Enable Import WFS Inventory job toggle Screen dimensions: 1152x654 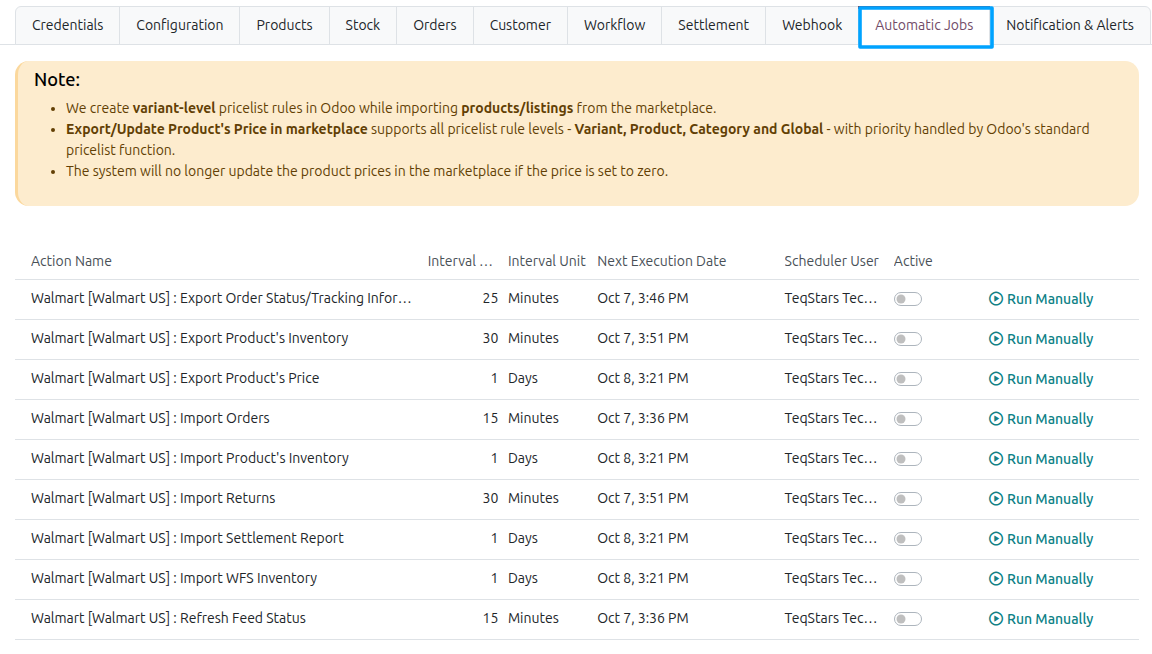pos(907,579)
